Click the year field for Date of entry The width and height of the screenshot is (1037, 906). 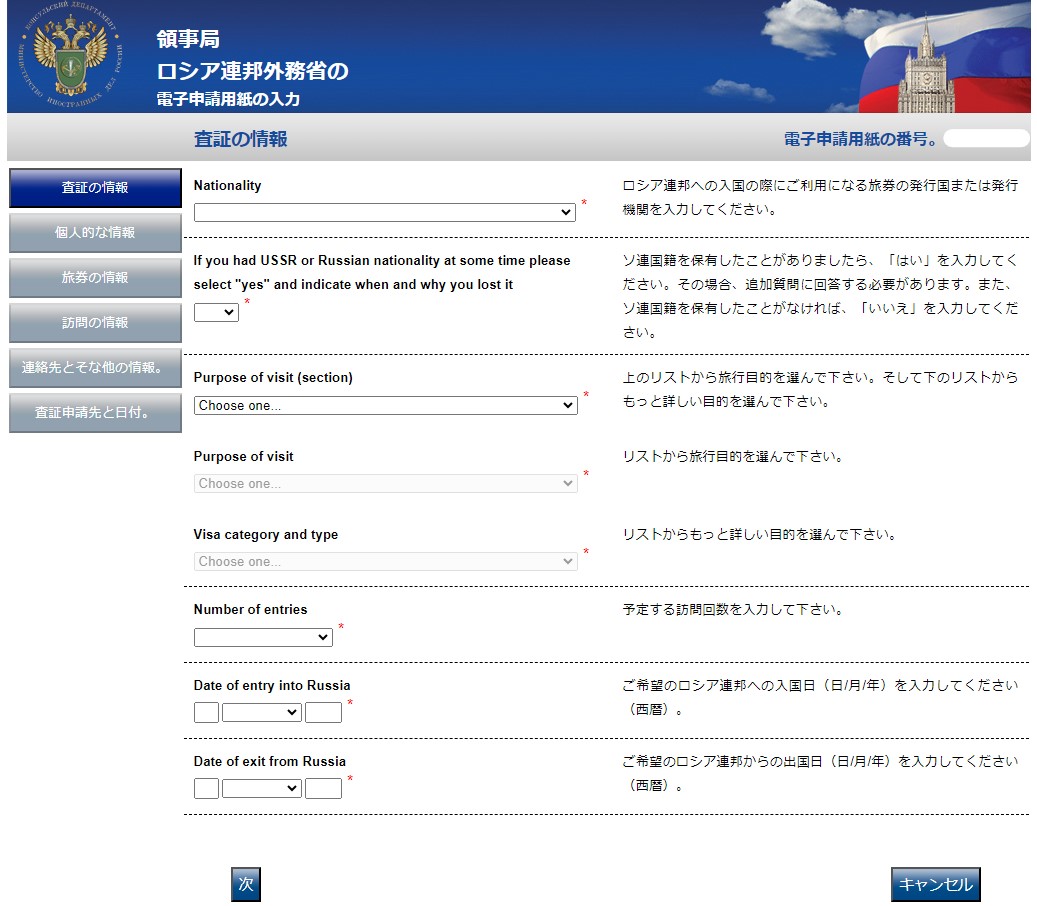click(323, 712)
